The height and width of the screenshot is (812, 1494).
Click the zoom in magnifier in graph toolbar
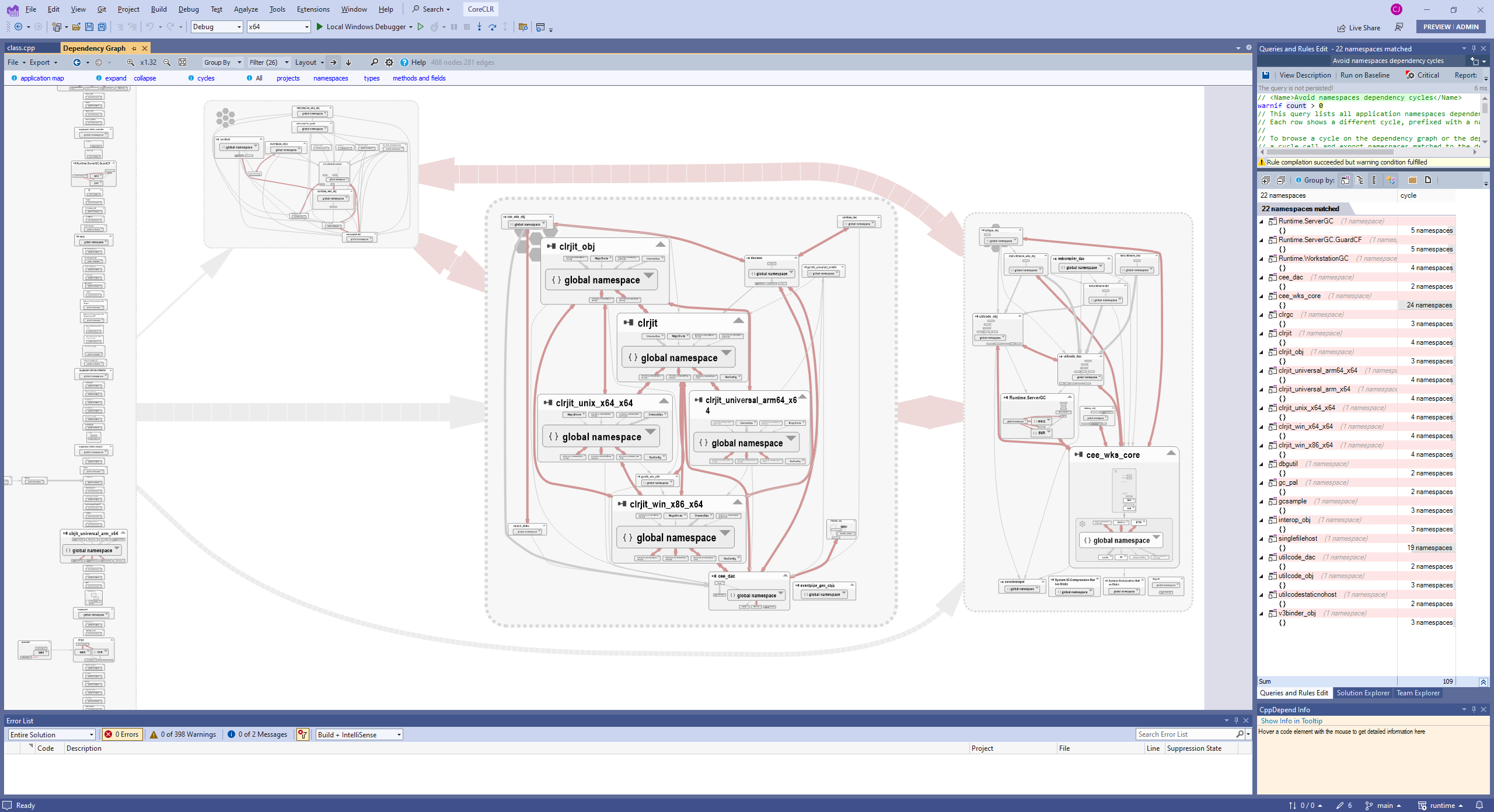pos(131,62)
